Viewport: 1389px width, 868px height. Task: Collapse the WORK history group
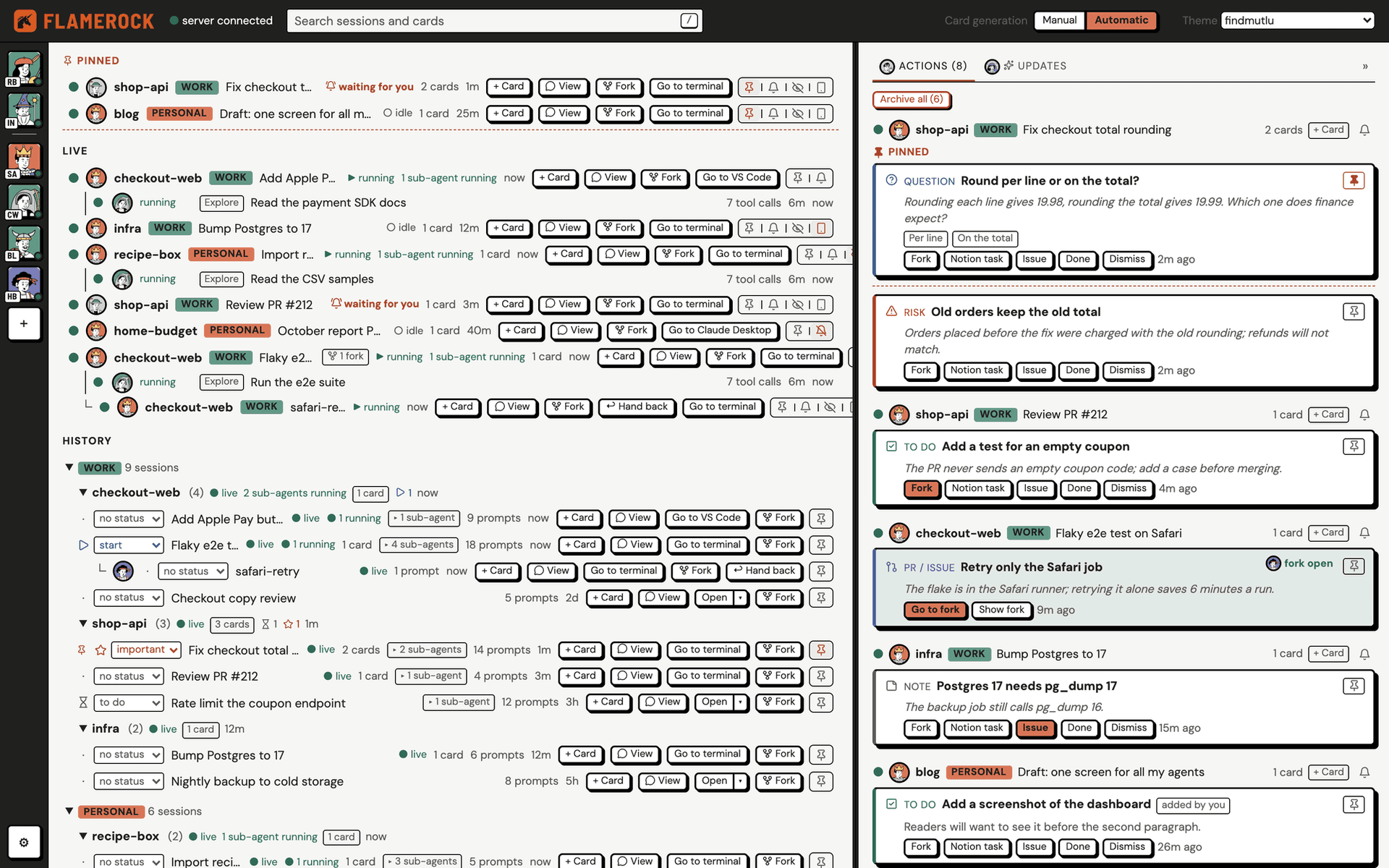(69, 468)
